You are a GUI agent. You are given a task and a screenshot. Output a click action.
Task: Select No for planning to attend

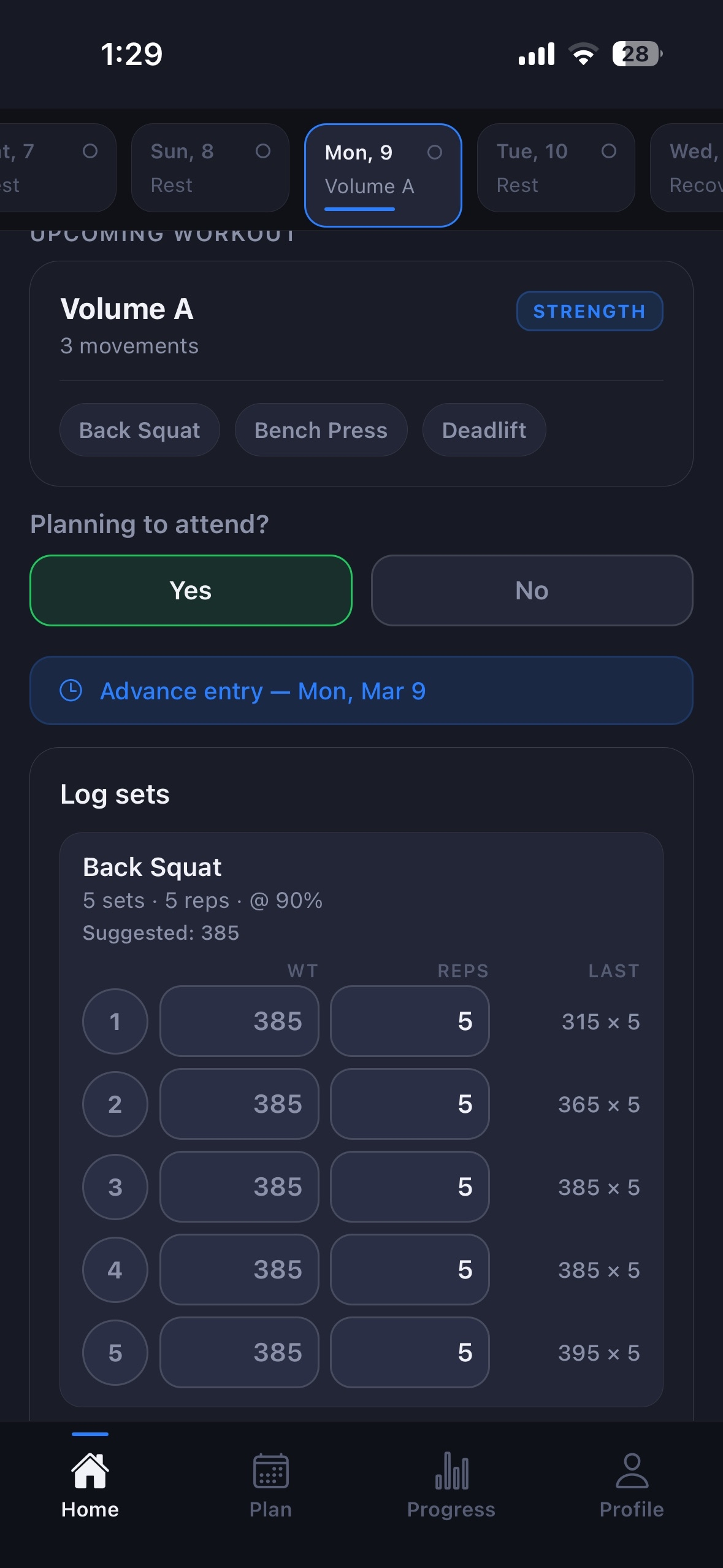coord(531,590)
